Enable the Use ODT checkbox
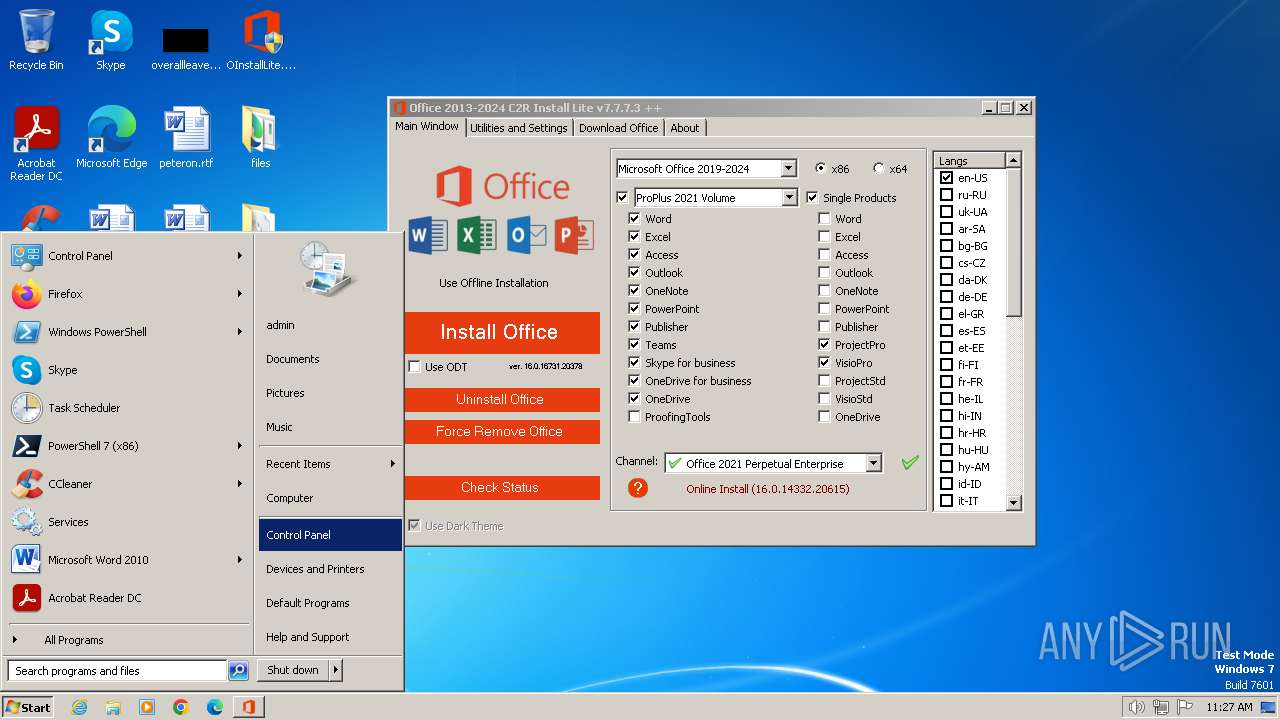The width and height of the screenshot is (1280, 720). tap(414, 367)
